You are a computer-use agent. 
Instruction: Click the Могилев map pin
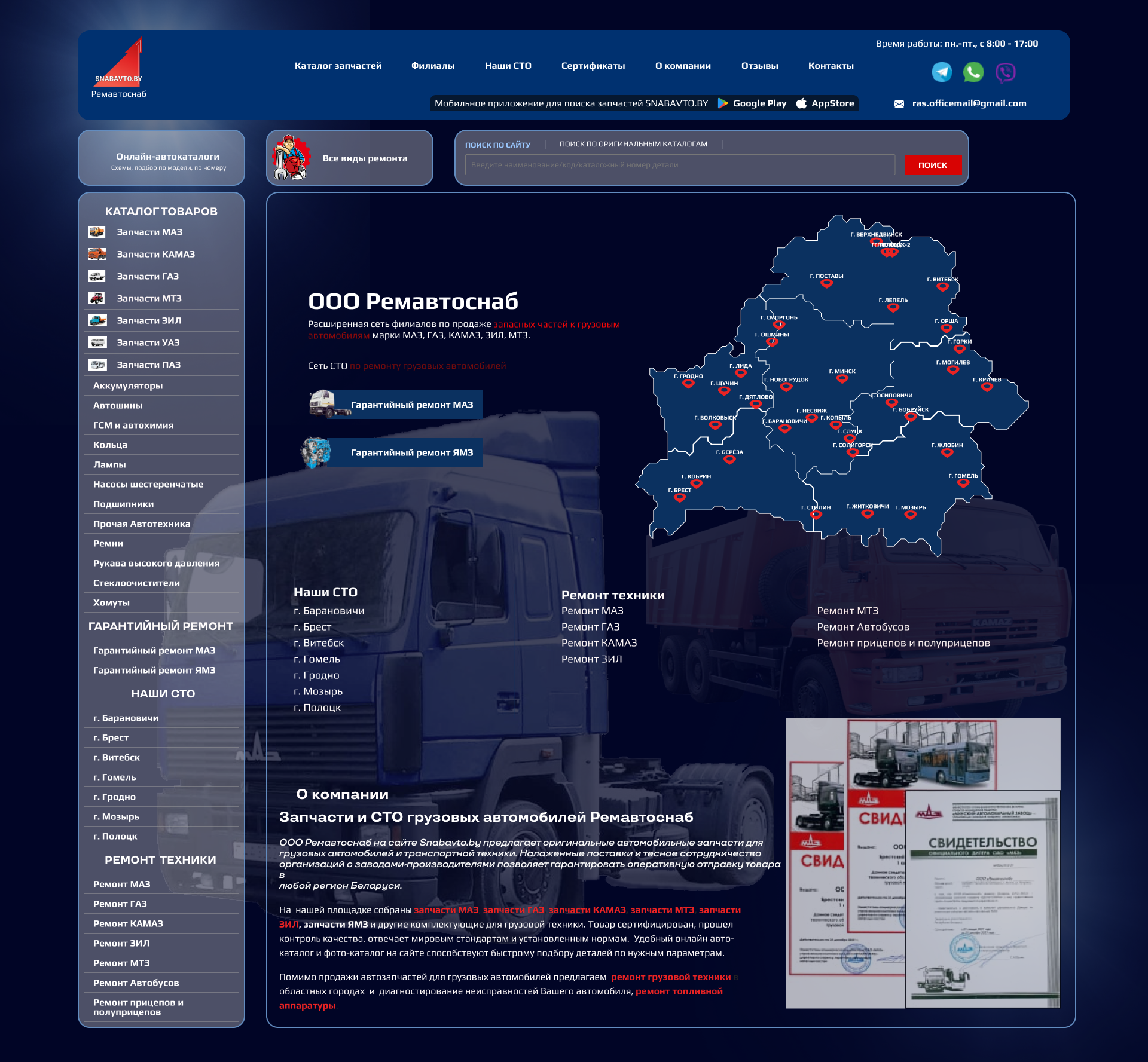953,370
